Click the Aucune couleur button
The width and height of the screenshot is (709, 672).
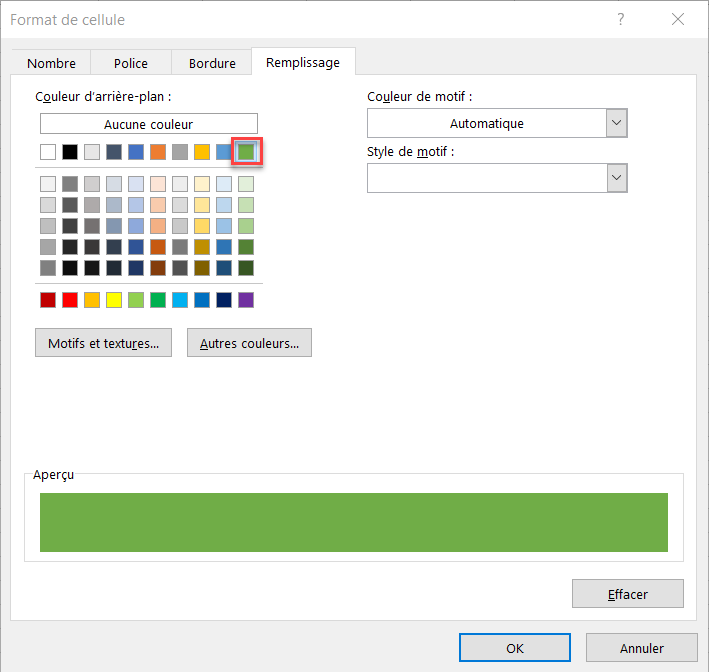click(x=149, y=124)
